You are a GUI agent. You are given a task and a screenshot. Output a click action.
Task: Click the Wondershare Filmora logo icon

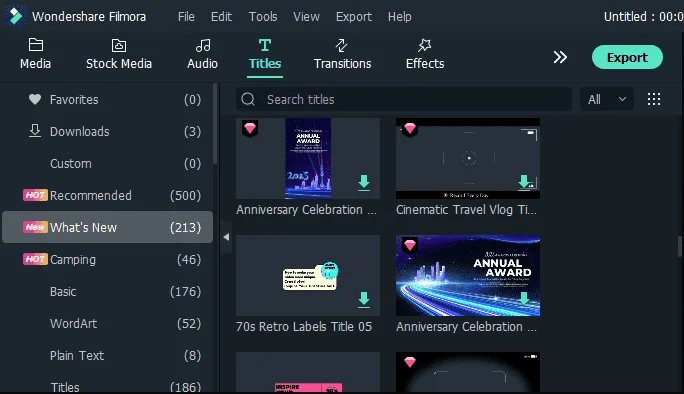tap(16, 16)
